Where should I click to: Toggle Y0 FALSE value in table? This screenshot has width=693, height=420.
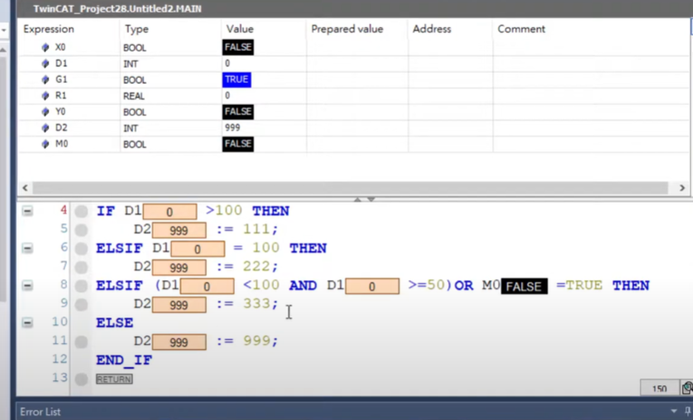coord(238,112)
